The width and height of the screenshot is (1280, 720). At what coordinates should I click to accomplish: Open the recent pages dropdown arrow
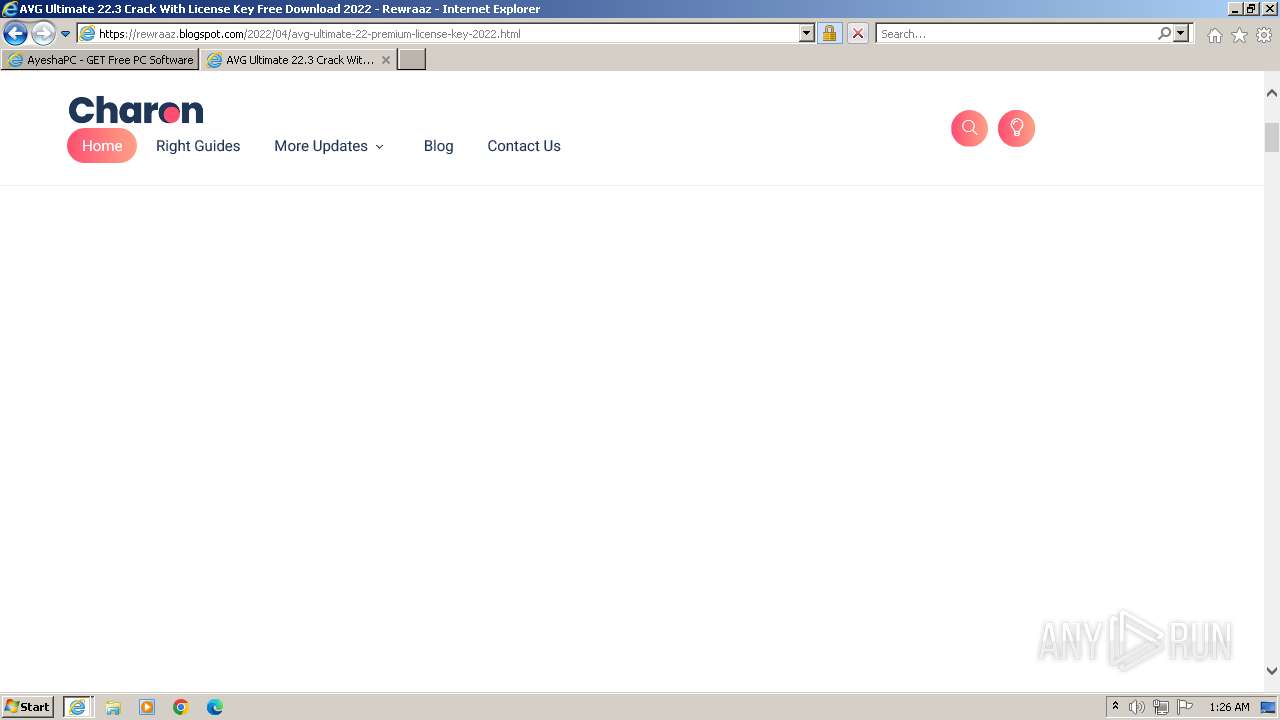click(65, 34)
